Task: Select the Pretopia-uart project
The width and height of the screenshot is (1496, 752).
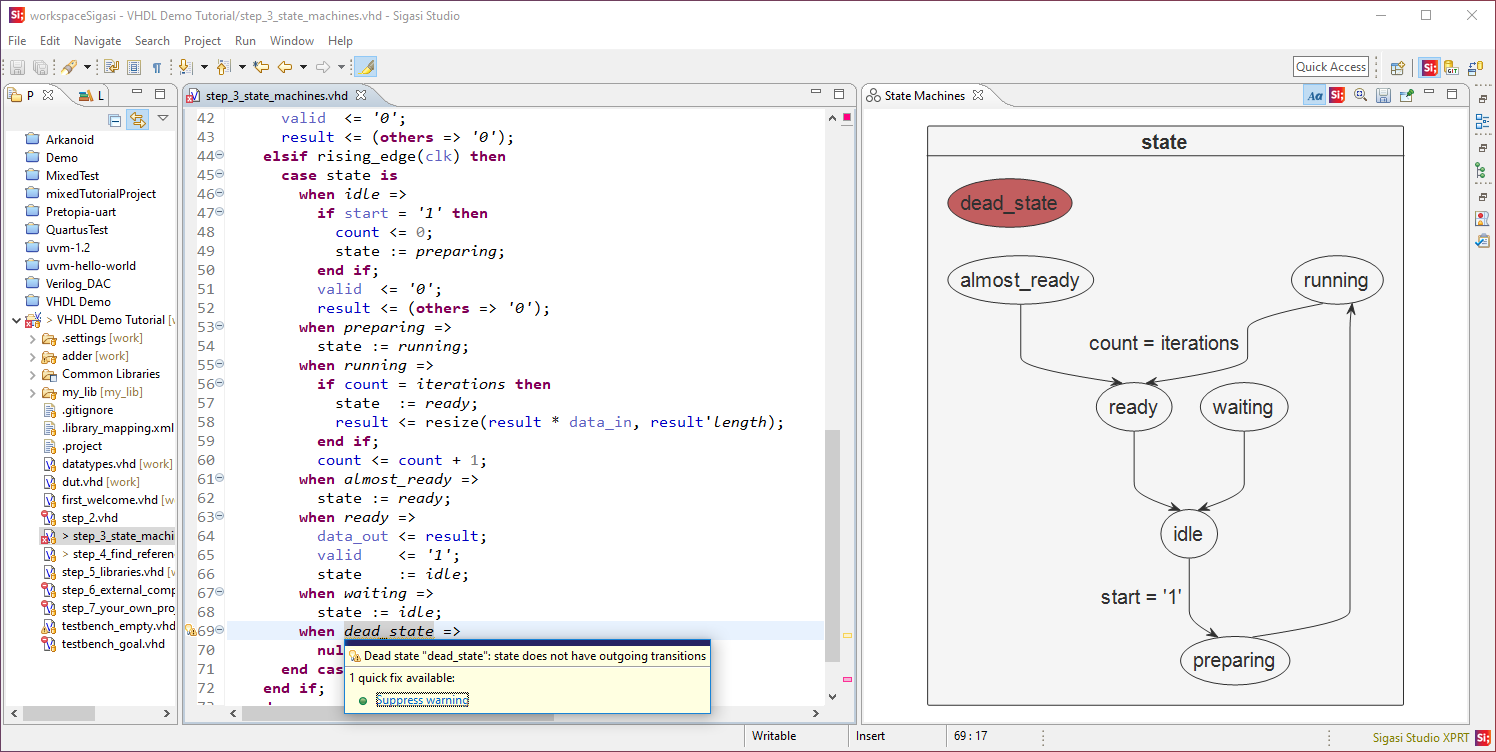Action: 80,212
